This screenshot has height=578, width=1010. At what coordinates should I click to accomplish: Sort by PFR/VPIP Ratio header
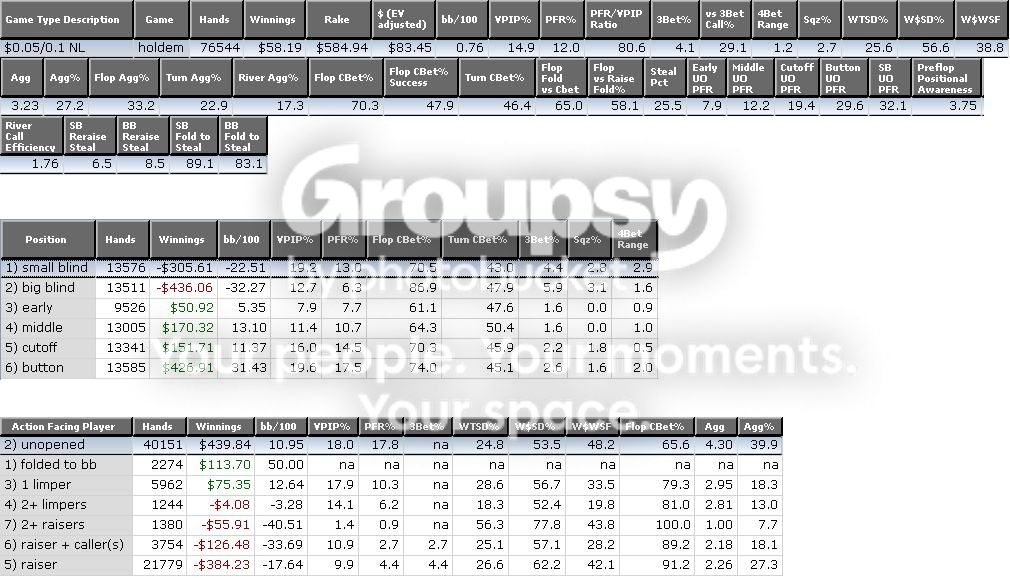tap(617, 19)
